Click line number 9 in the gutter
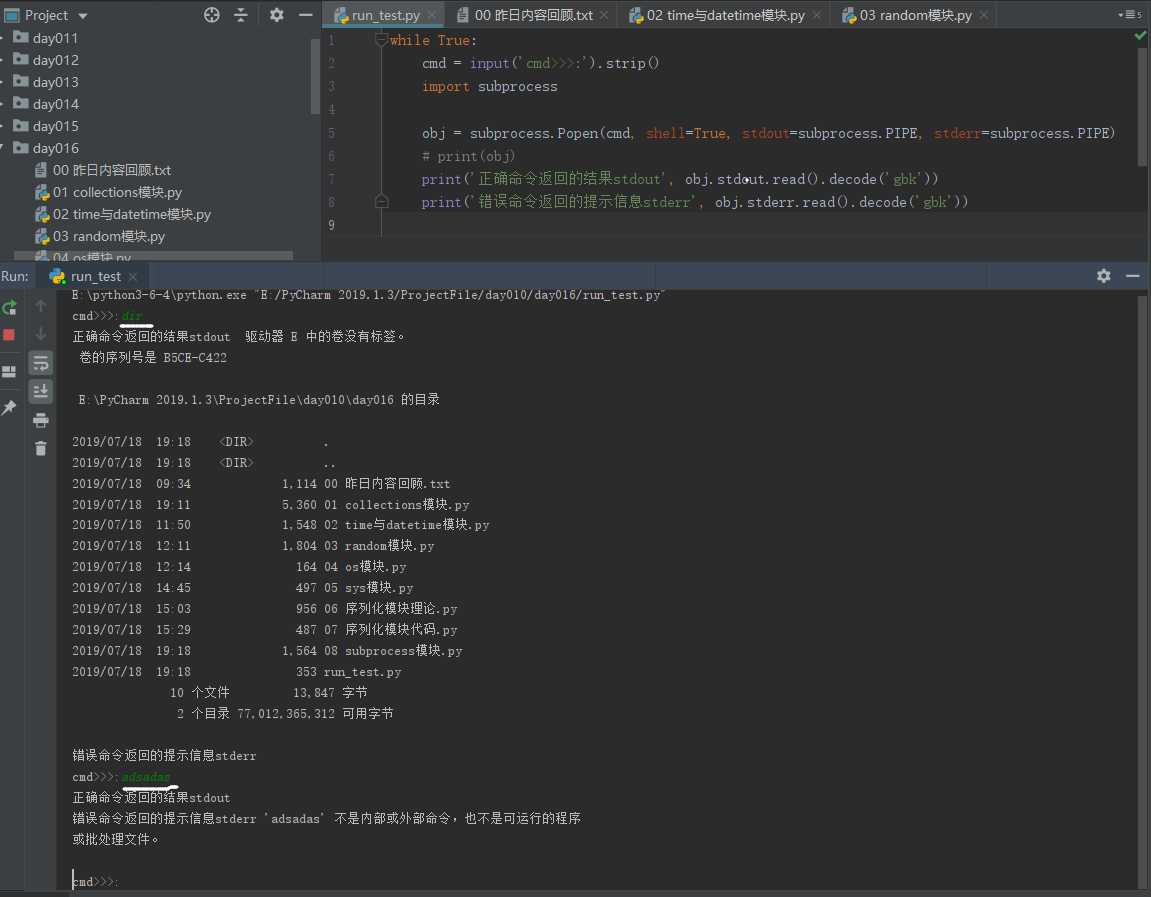1151x897 pixels. click(331, 225)
